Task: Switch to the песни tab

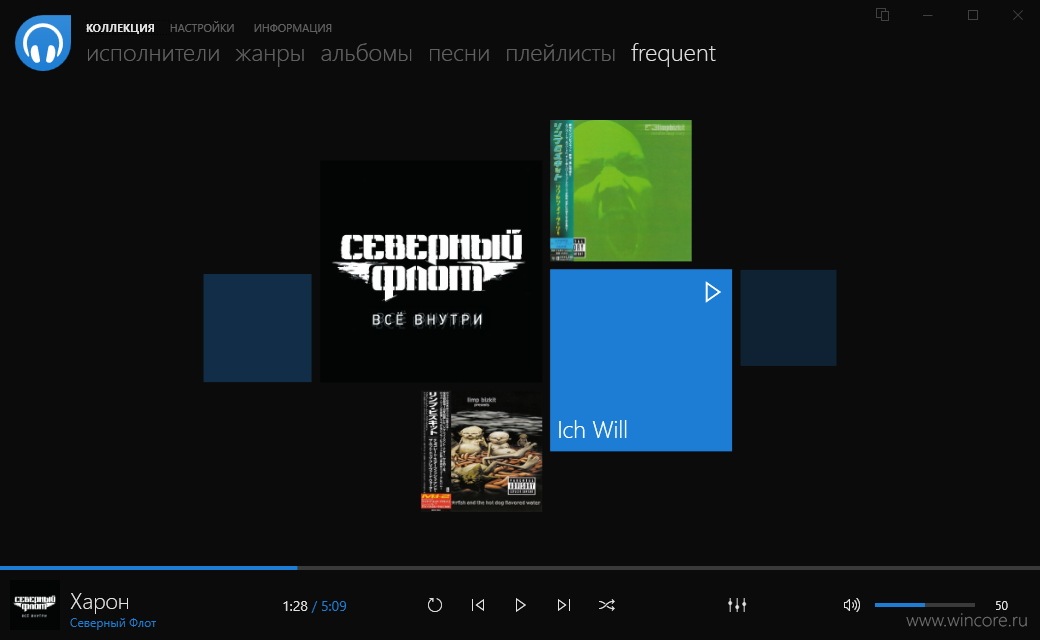Action: [x=459, y=53]
